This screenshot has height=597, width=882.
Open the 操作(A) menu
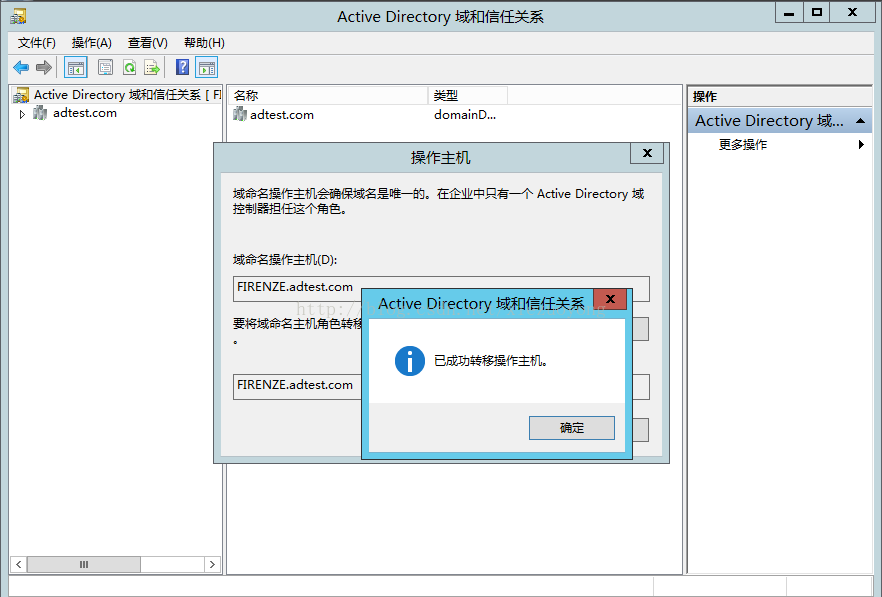coord(92,43)
